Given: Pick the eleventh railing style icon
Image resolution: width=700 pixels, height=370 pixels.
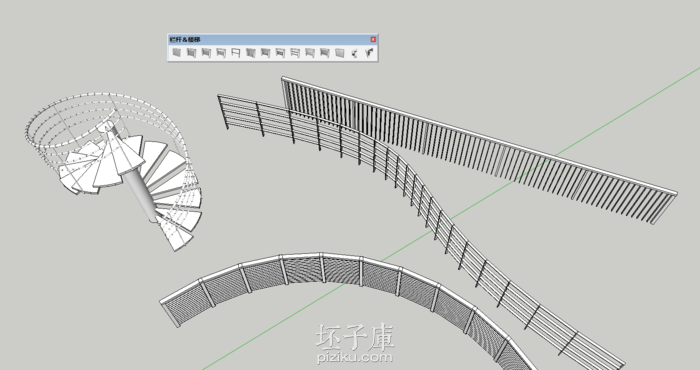Looking at the screenshot, I should (x=325, y=53).
